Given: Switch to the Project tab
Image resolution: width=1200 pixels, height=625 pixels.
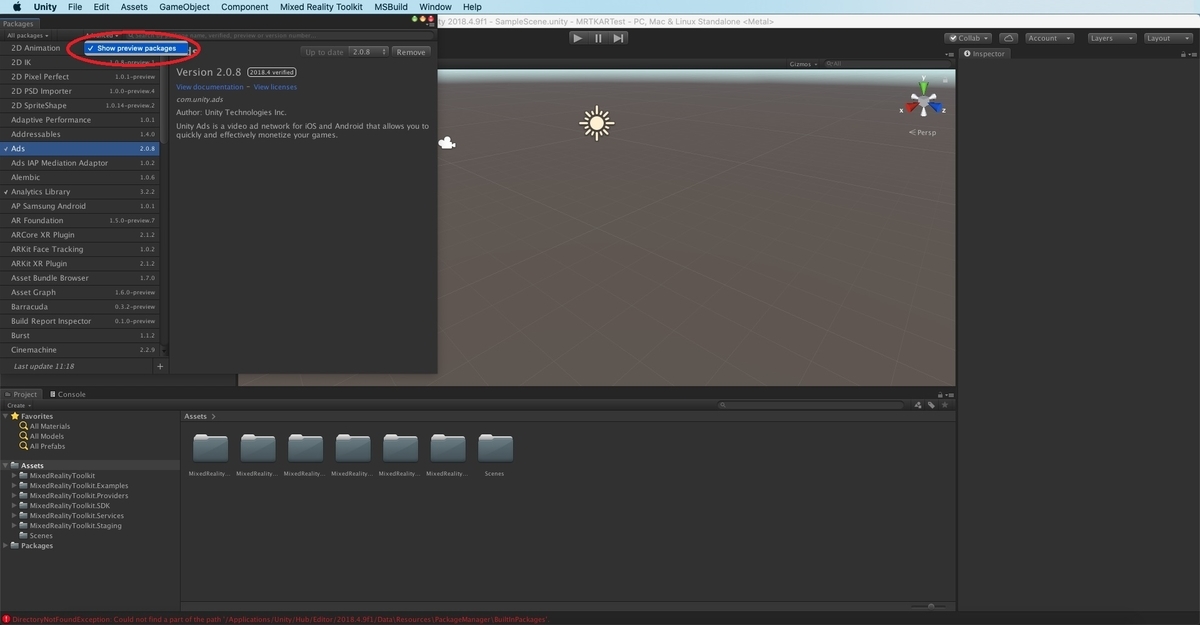Looking at the screenshot, I should [x=21, y=394].
